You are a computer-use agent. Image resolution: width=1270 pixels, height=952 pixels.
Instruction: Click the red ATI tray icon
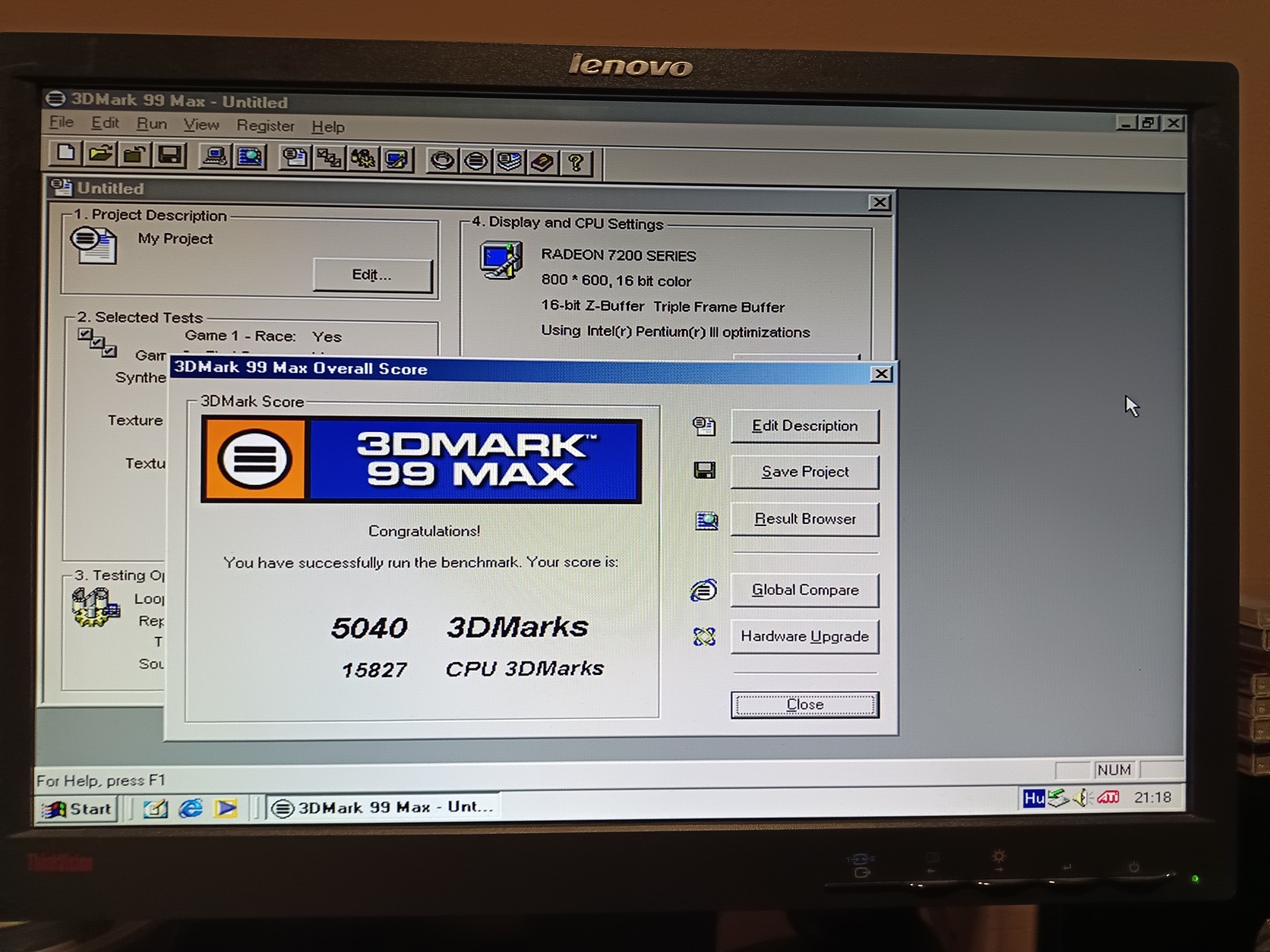tap(1107, 798)
